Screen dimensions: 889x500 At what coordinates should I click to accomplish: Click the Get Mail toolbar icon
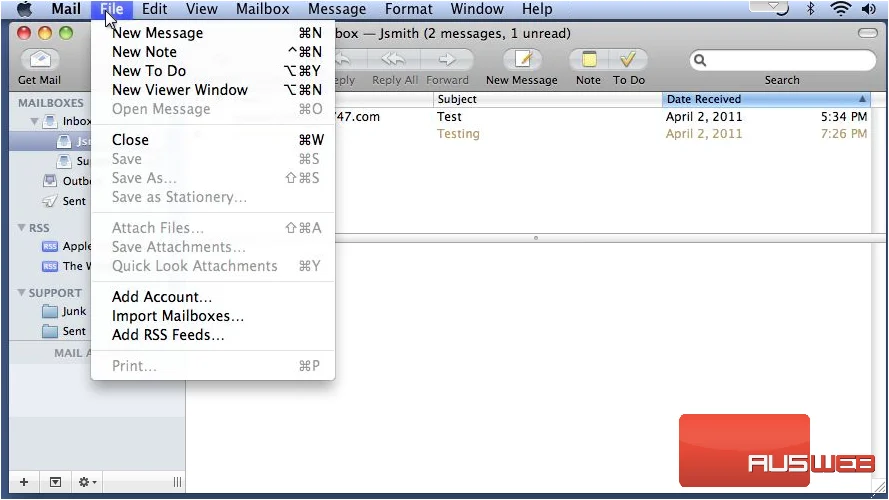(x=40, y=60)
